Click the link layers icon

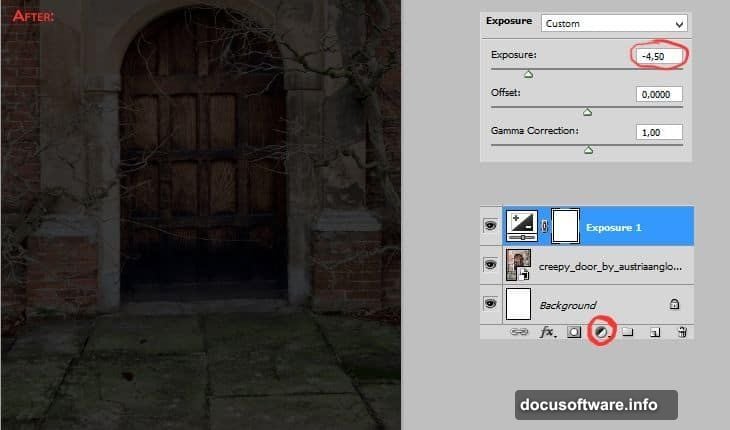tap(519, 332)
